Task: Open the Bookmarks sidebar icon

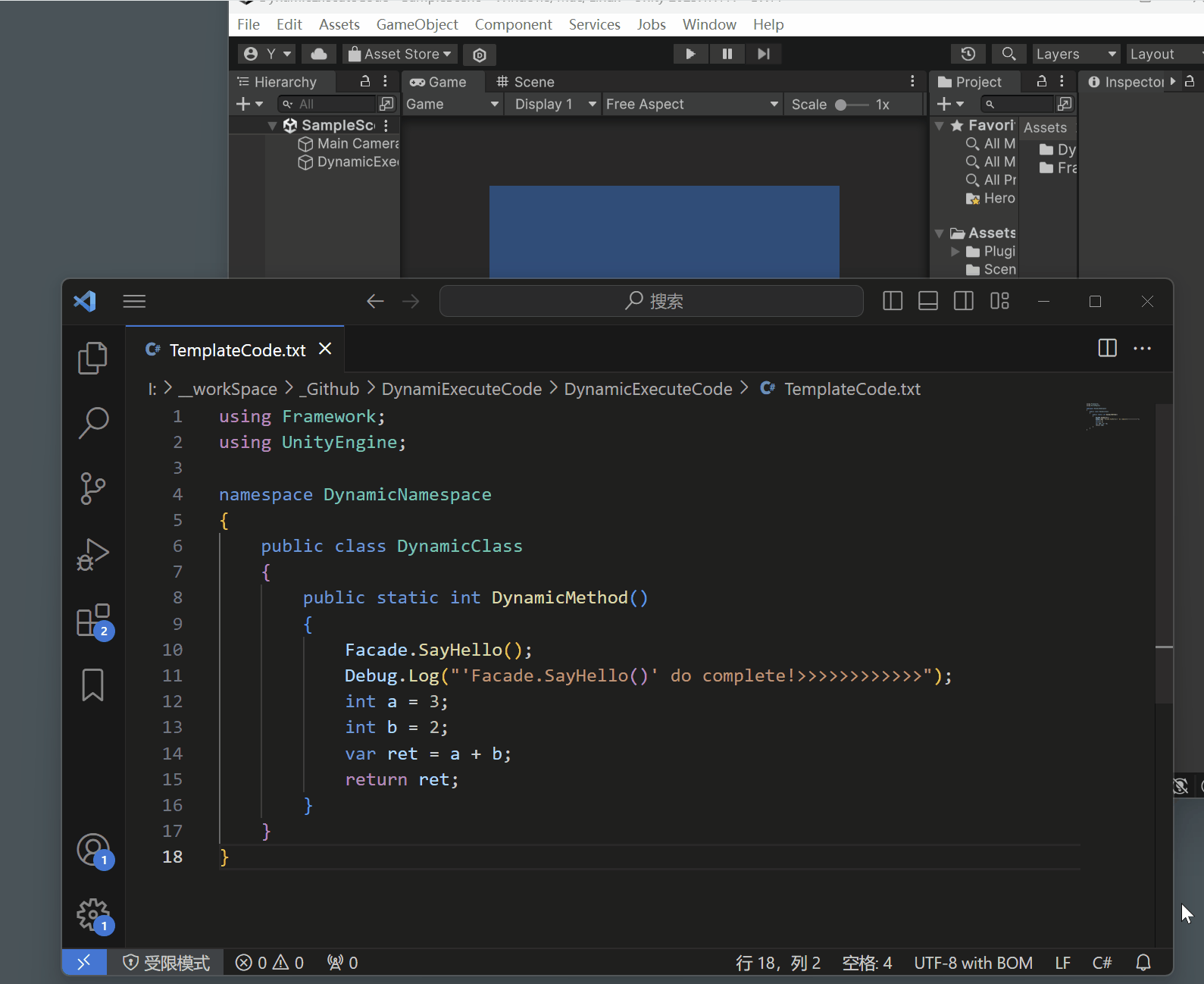Action: [92, 685]
